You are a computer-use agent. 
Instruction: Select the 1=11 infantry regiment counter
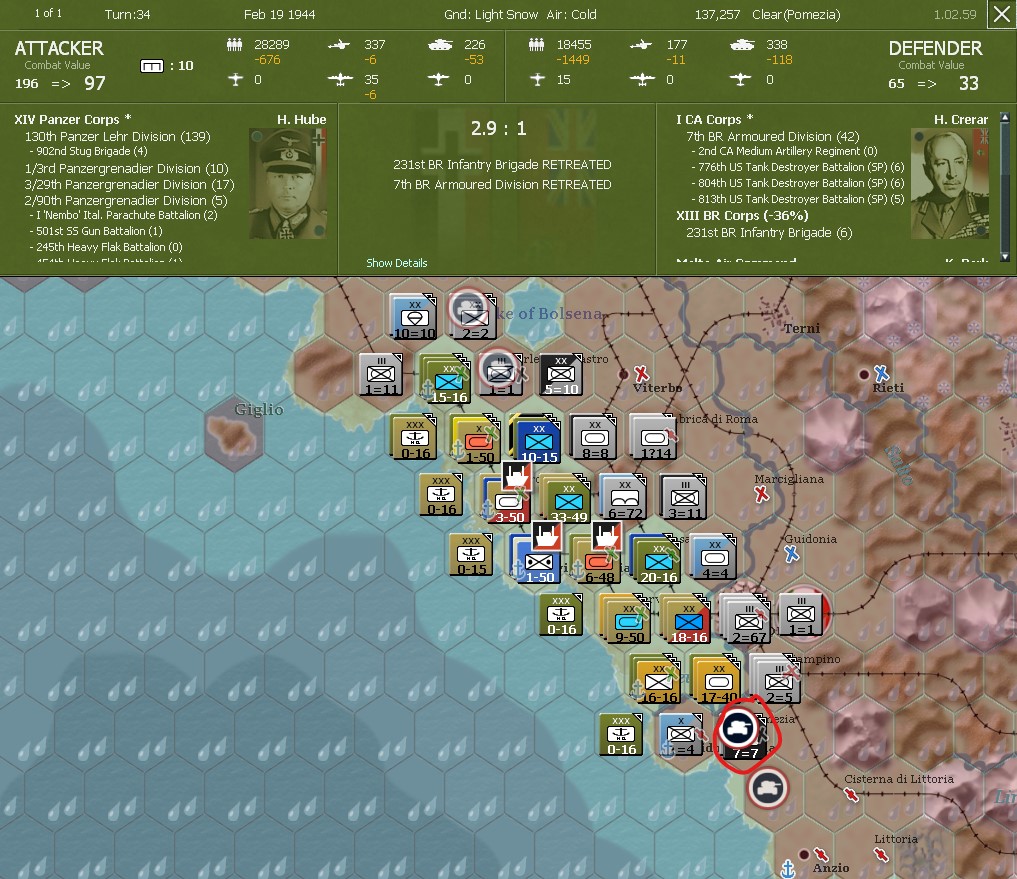pyautogui.click(x=381, y=374)
